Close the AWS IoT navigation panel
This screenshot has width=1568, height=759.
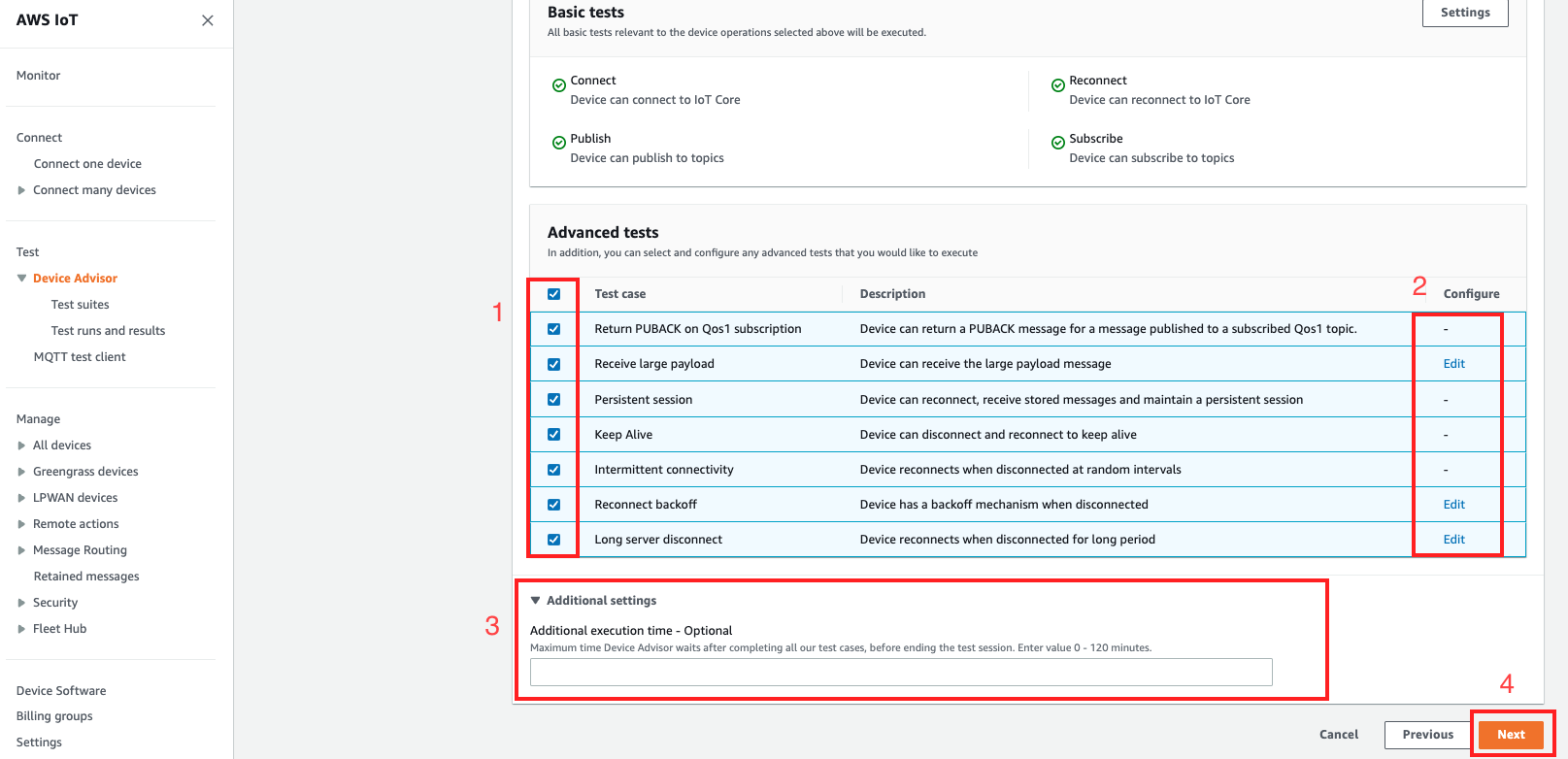[207, 20]
